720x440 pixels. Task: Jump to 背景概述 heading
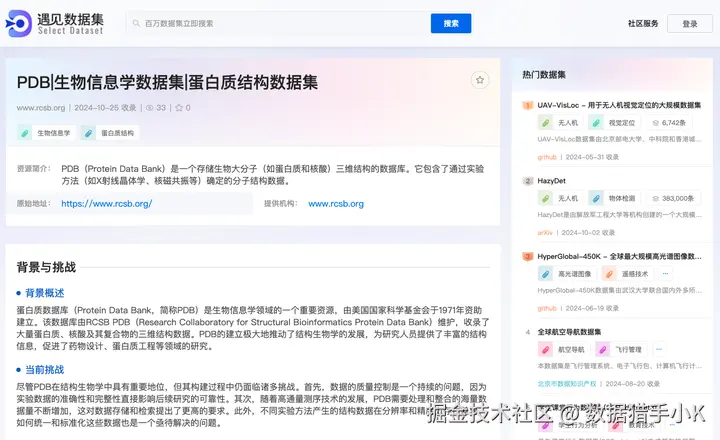[45, 293]
